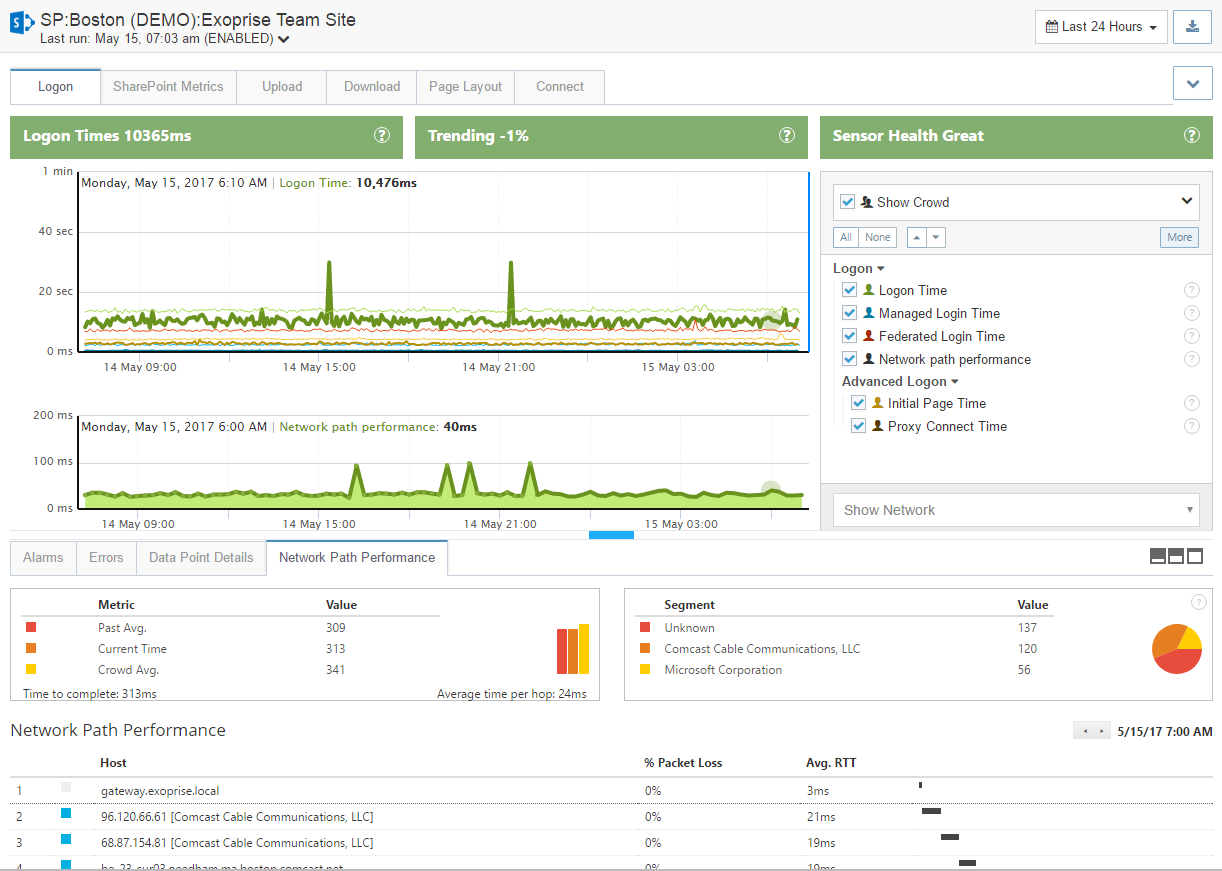Click move-up arrow button in metrics toolbar
This screenshot has height=871, width=1222.
click(x=916, y=237)
